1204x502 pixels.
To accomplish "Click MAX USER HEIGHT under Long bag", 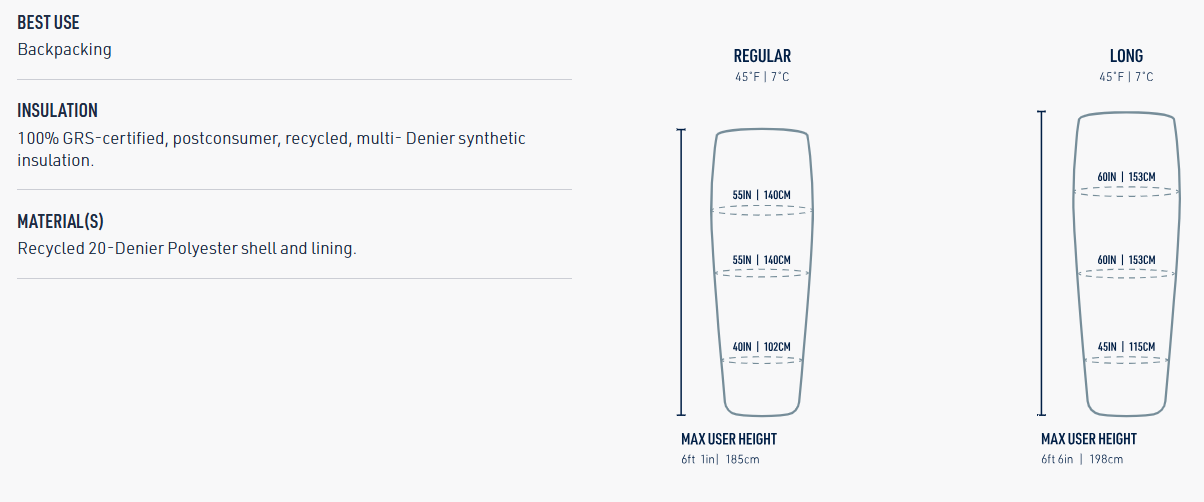I will (1089, 439).
